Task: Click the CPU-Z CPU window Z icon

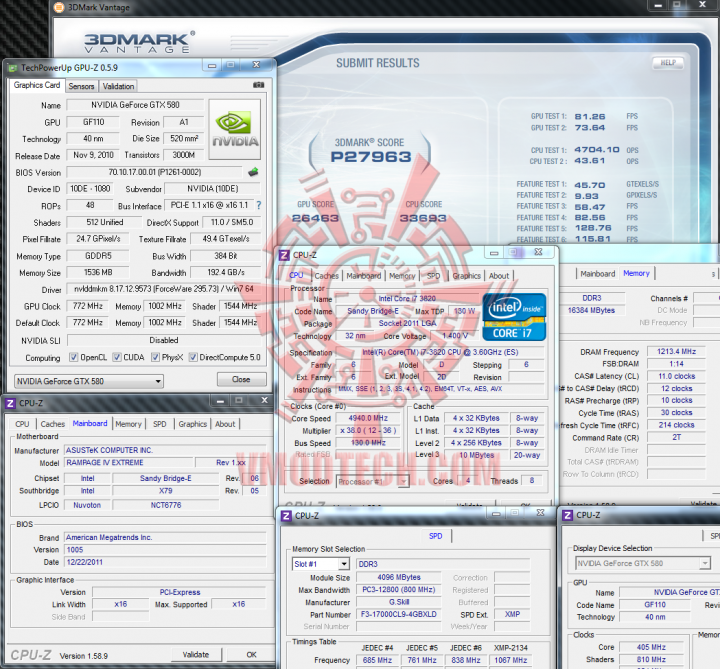Action: [284, 255]
